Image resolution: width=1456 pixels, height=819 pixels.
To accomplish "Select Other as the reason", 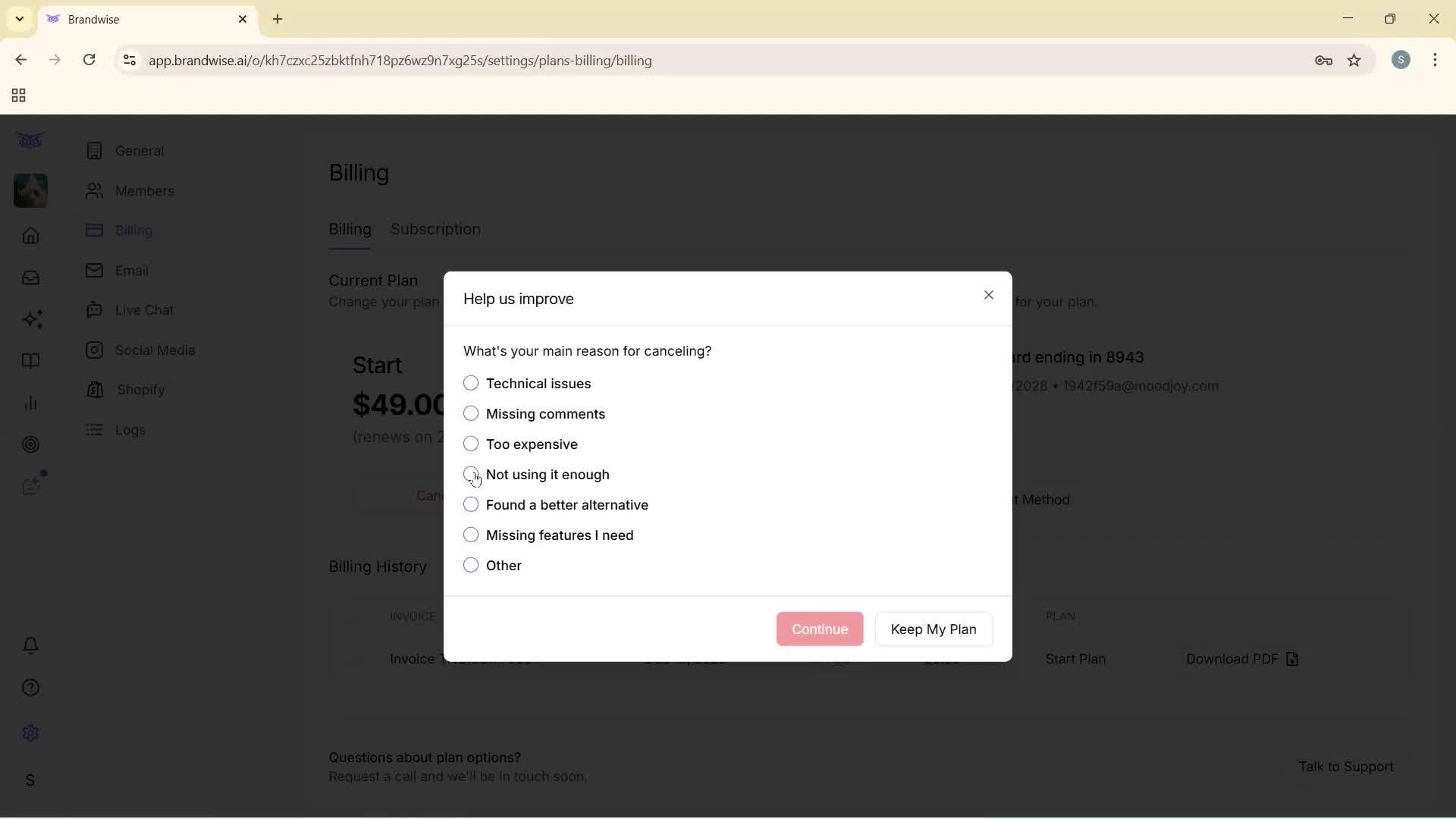I will 471,565.
